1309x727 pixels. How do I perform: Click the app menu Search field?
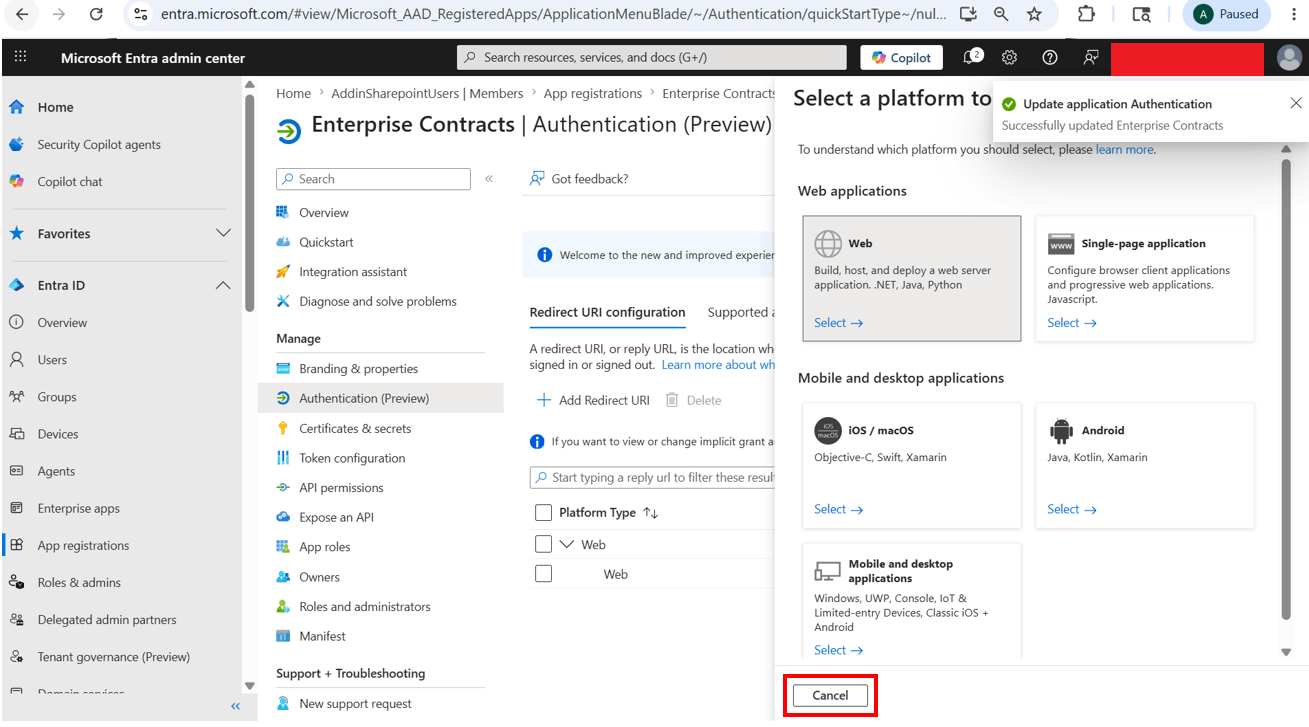click(x=373, y=179)
